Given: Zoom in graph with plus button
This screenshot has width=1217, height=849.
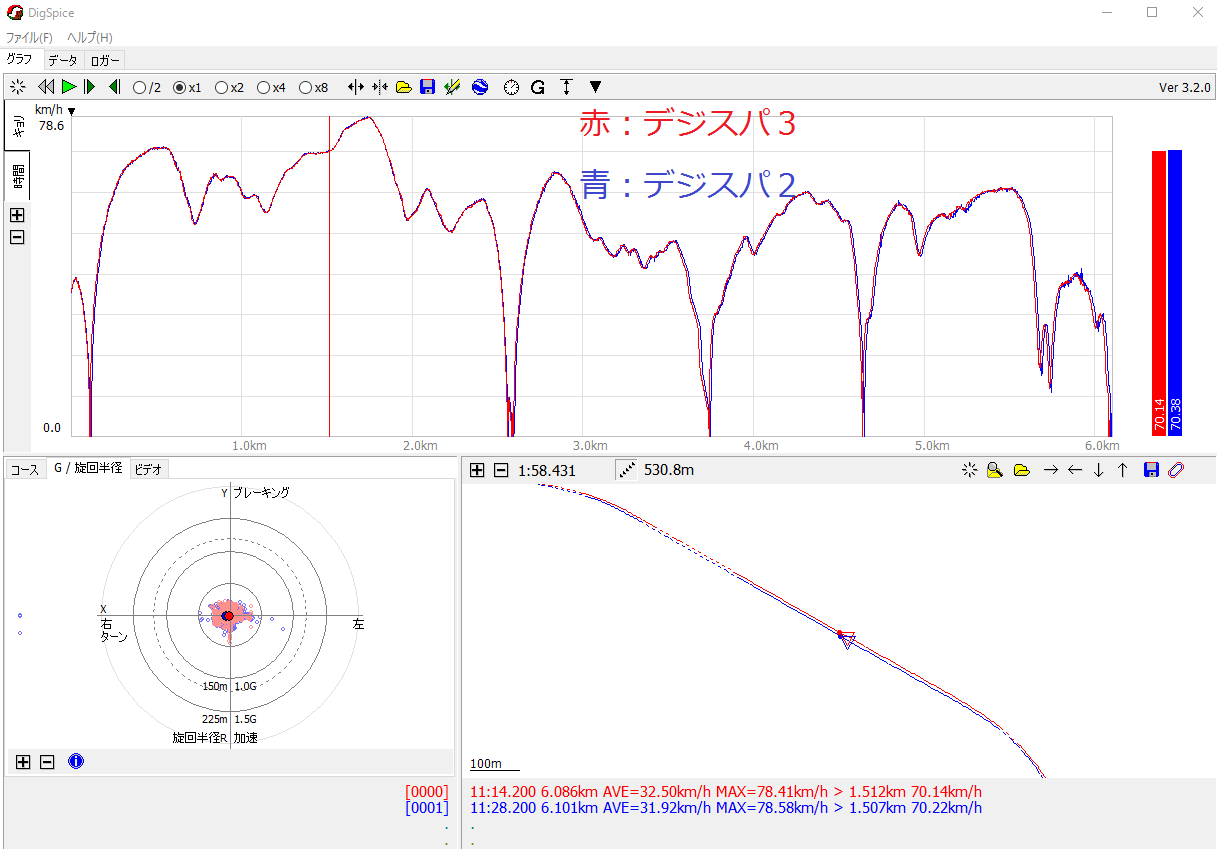Looking at the screenshot, I should click(17, 215).
